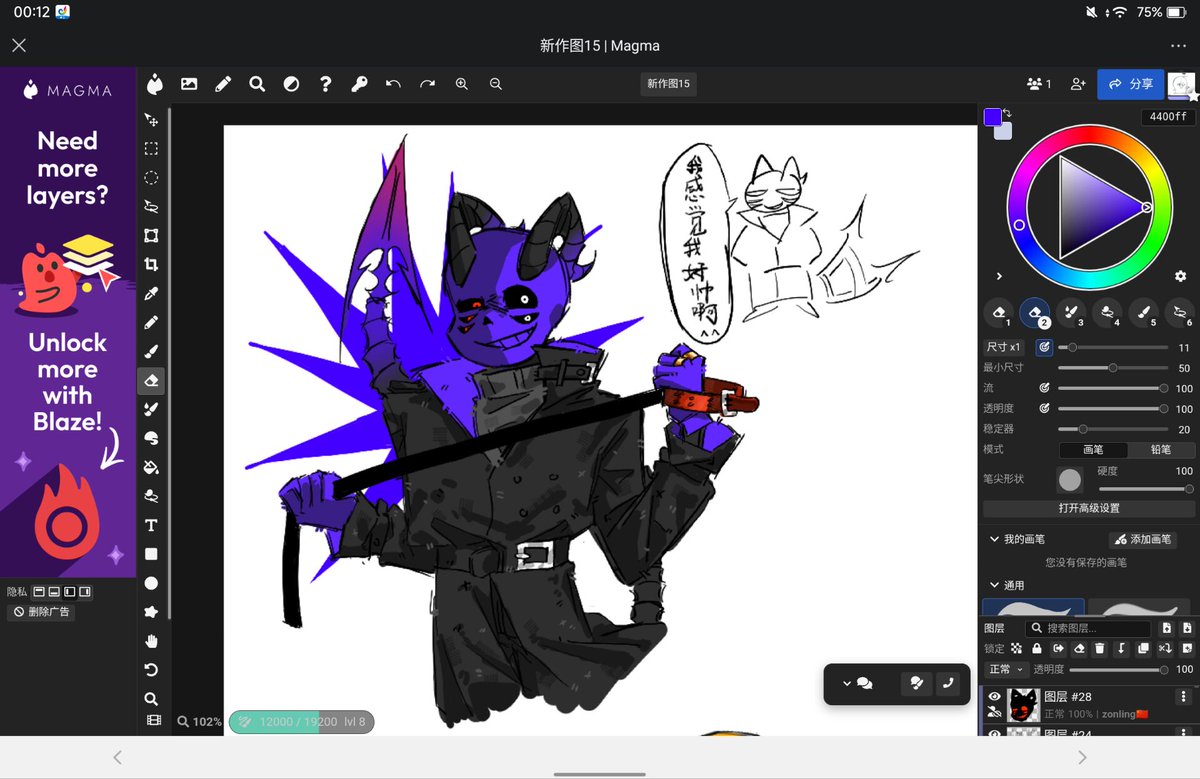Undo the last action with the undo arrow
Viewport: 1200px width, 779px height.
(393, 84)
